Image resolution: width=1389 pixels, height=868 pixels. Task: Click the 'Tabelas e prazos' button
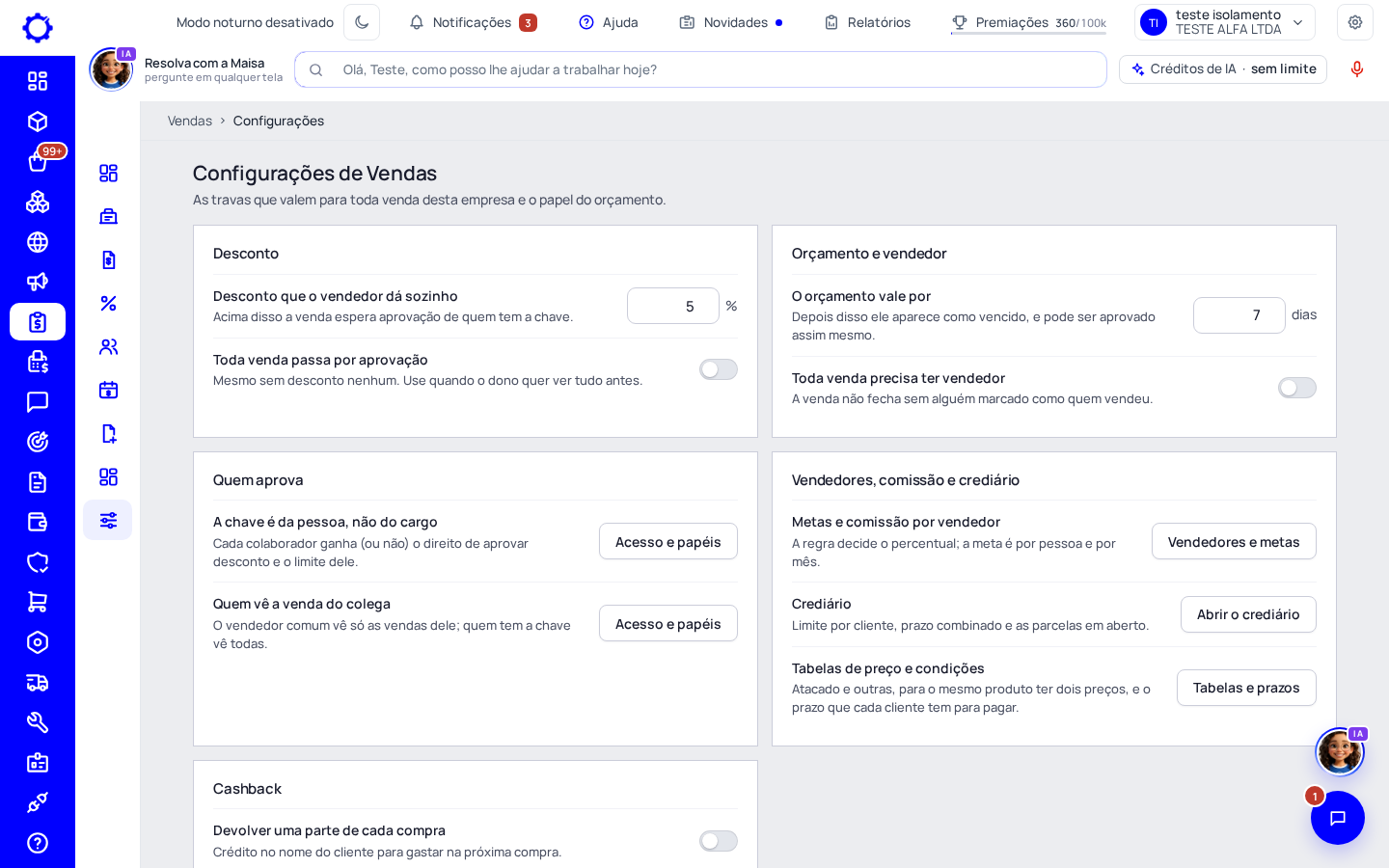(x=1246, y=688)
